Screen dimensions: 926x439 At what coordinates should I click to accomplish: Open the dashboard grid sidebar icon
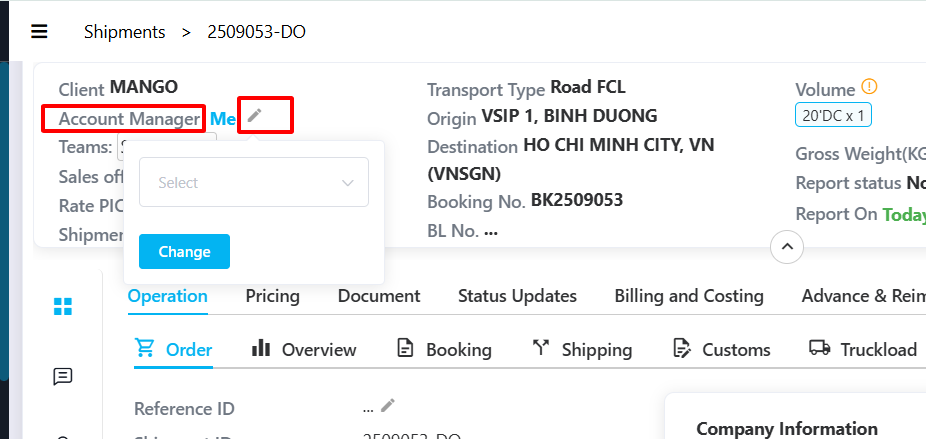(x=63, y=307)
